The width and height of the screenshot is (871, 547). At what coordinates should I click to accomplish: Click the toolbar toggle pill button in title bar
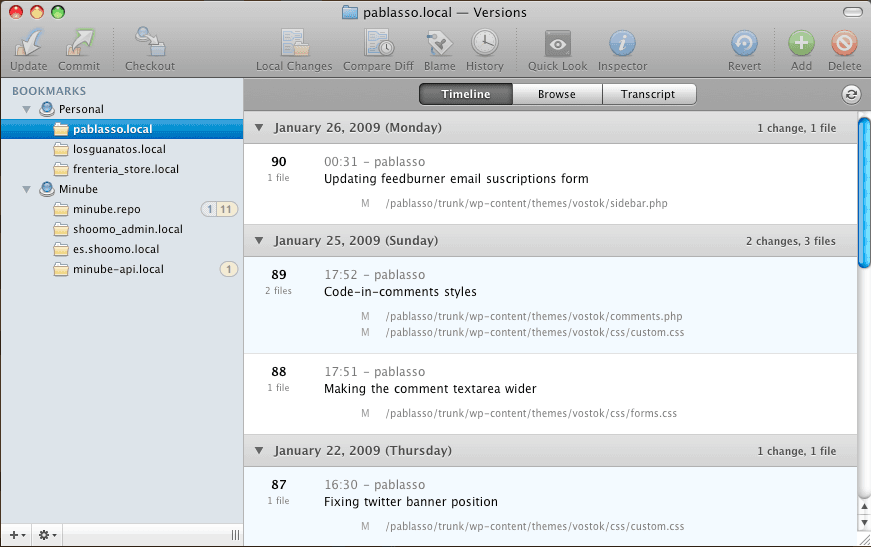tap(853, 12)
